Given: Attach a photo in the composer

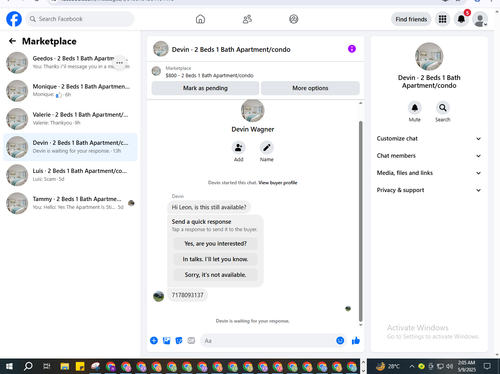Looking at the screenshot, I should pyautogui.click(x=166, y=340).
